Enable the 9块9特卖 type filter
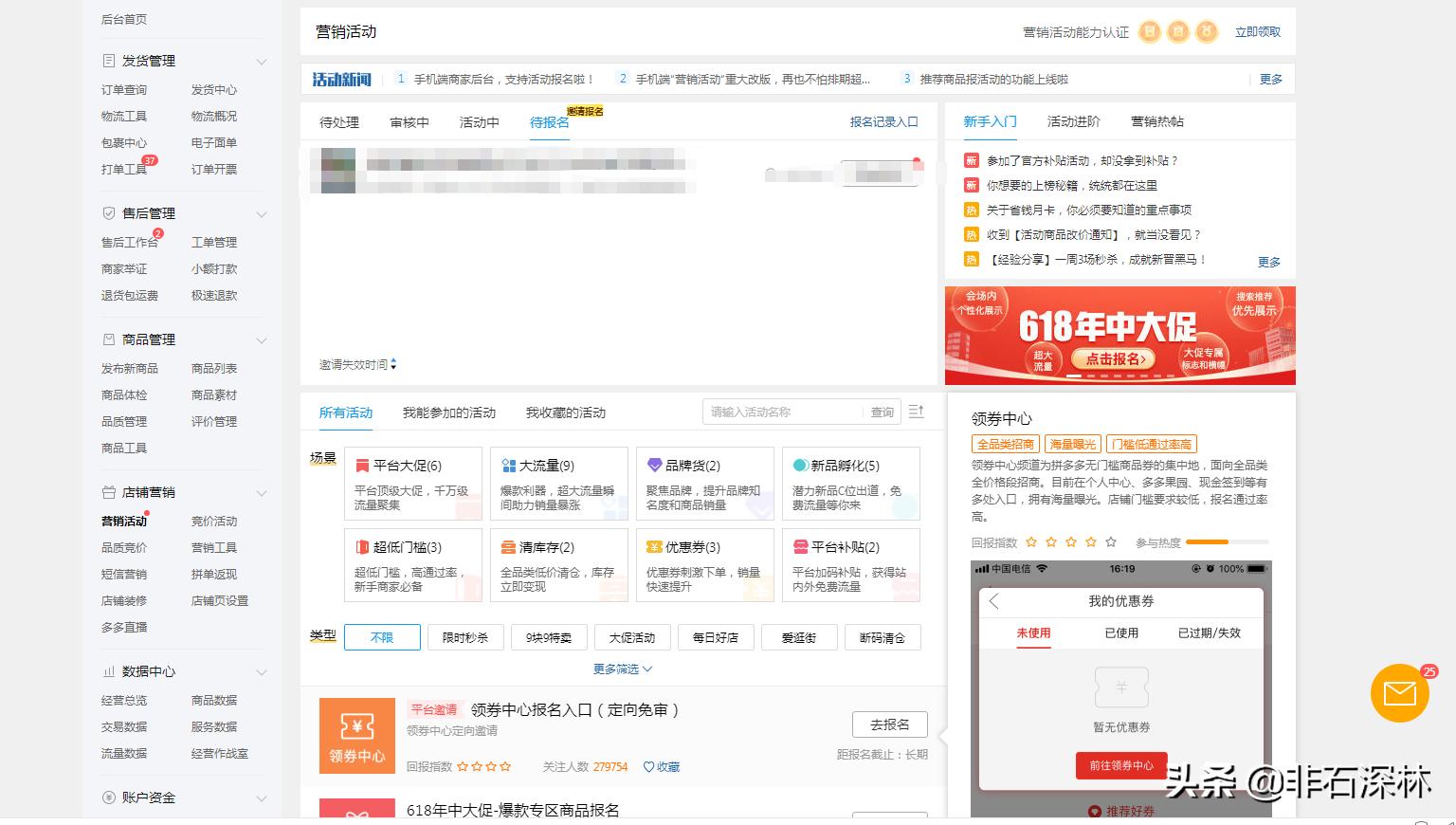Viewport: 1456px width, 825px height. pyautogui.click(x=549, y=637)
